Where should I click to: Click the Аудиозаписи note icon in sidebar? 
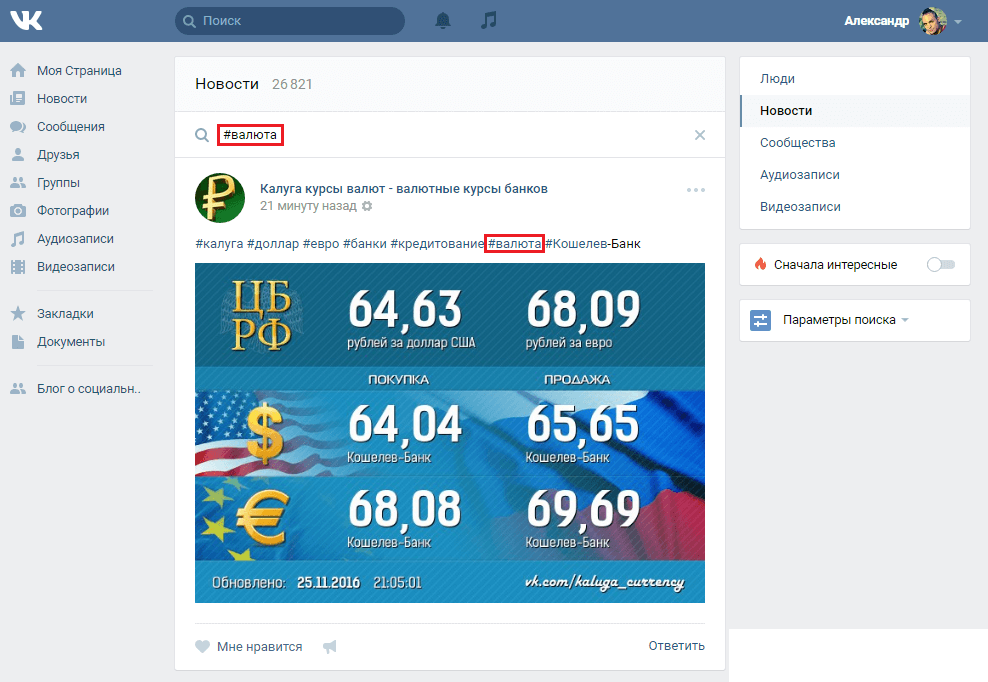click(x=18, y=239)
